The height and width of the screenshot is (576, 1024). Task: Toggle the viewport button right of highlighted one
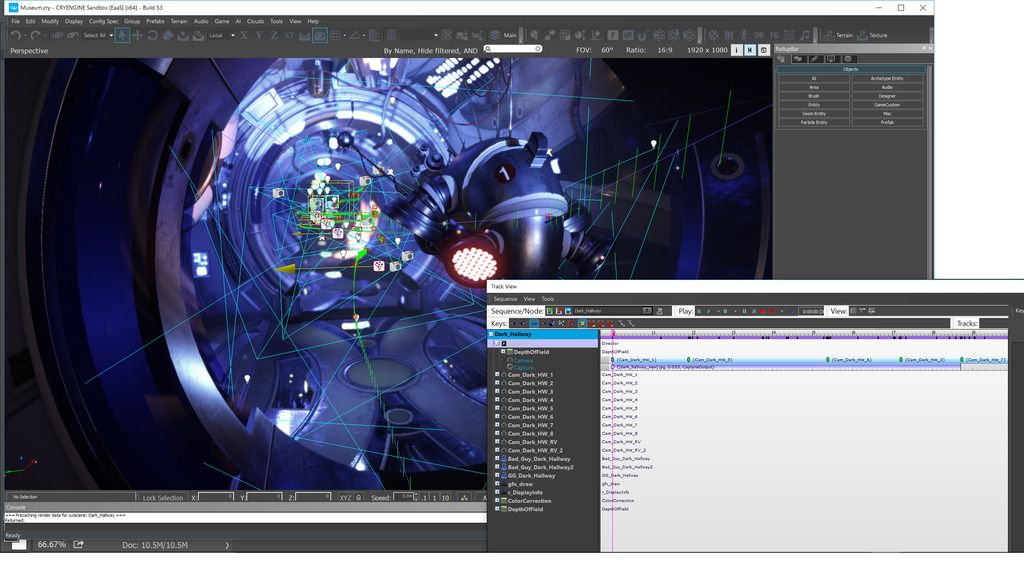click(763, 50)
